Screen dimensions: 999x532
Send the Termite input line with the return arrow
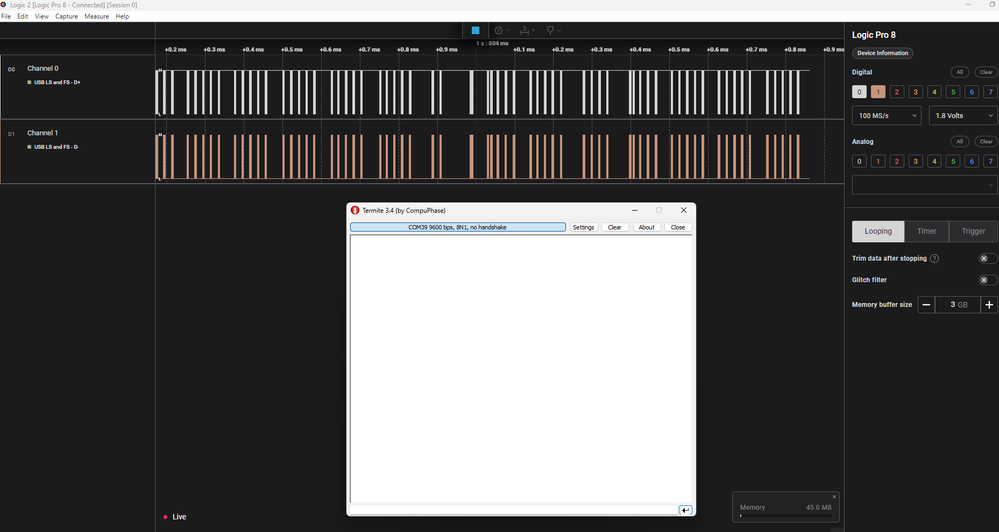click(x=685, y=510)
